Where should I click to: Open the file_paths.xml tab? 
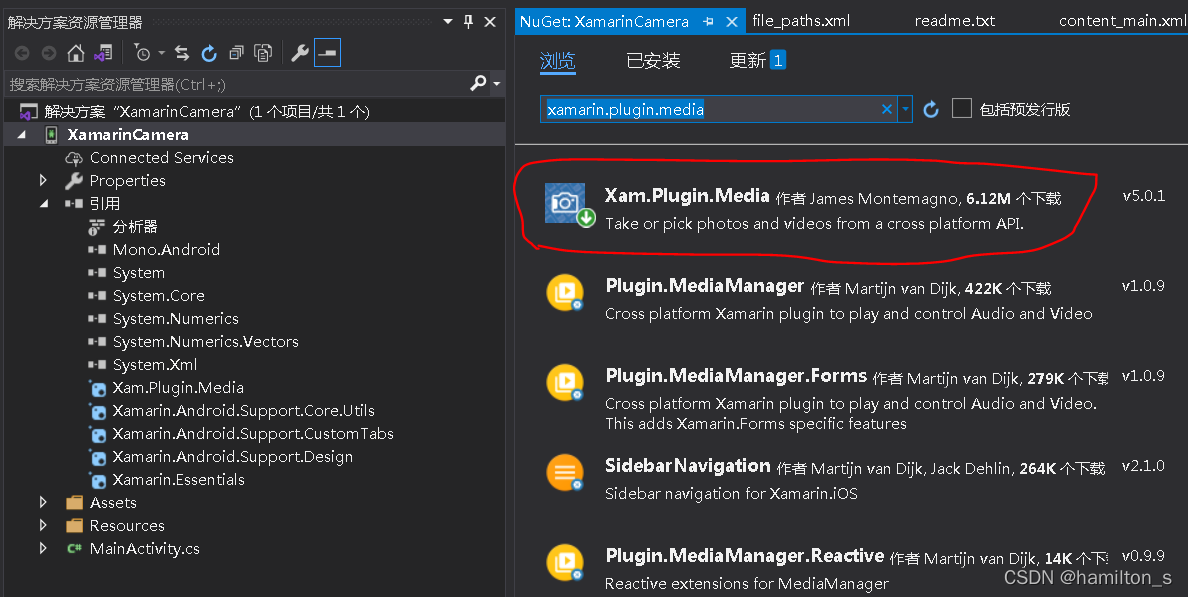(801, 21)
